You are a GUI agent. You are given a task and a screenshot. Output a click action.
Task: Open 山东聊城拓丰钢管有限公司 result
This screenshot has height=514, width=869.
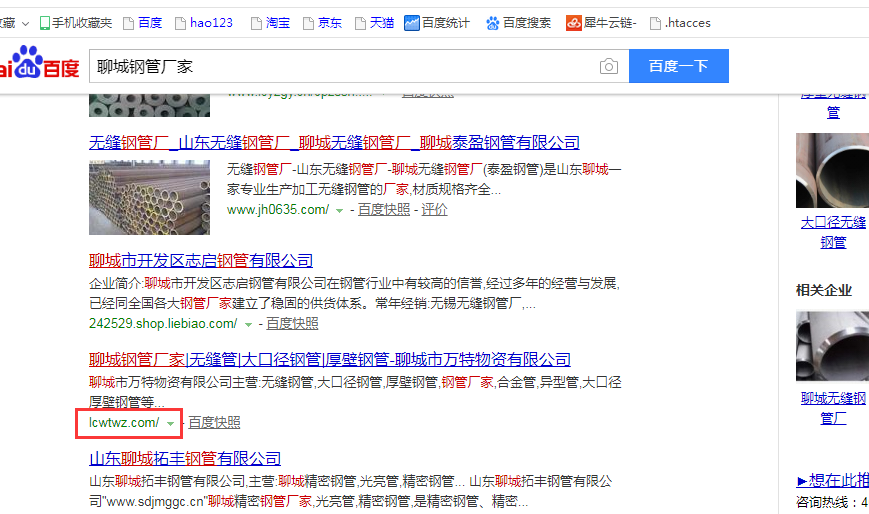[185, 459]
